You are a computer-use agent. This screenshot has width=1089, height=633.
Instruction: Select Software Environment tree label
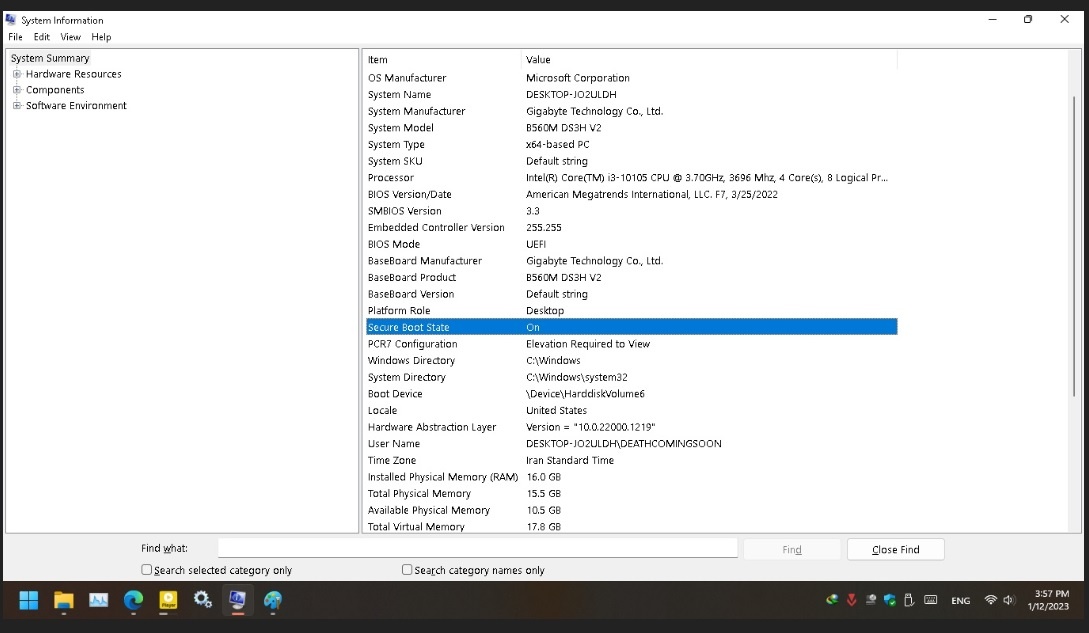pyautogui.click(x=76, y=106)
